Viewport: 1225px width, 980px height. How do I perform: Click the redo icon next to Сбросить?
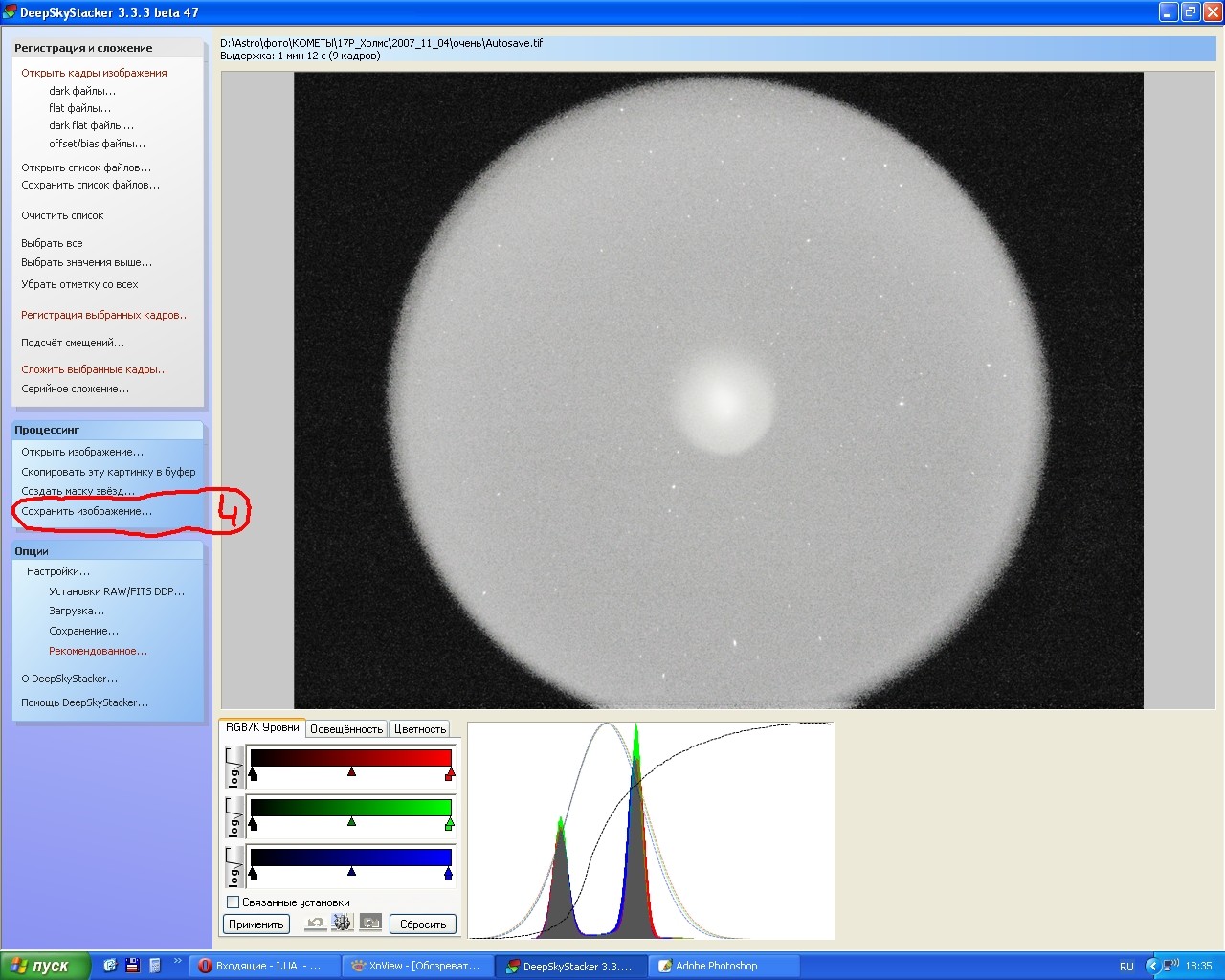[371, 924]
